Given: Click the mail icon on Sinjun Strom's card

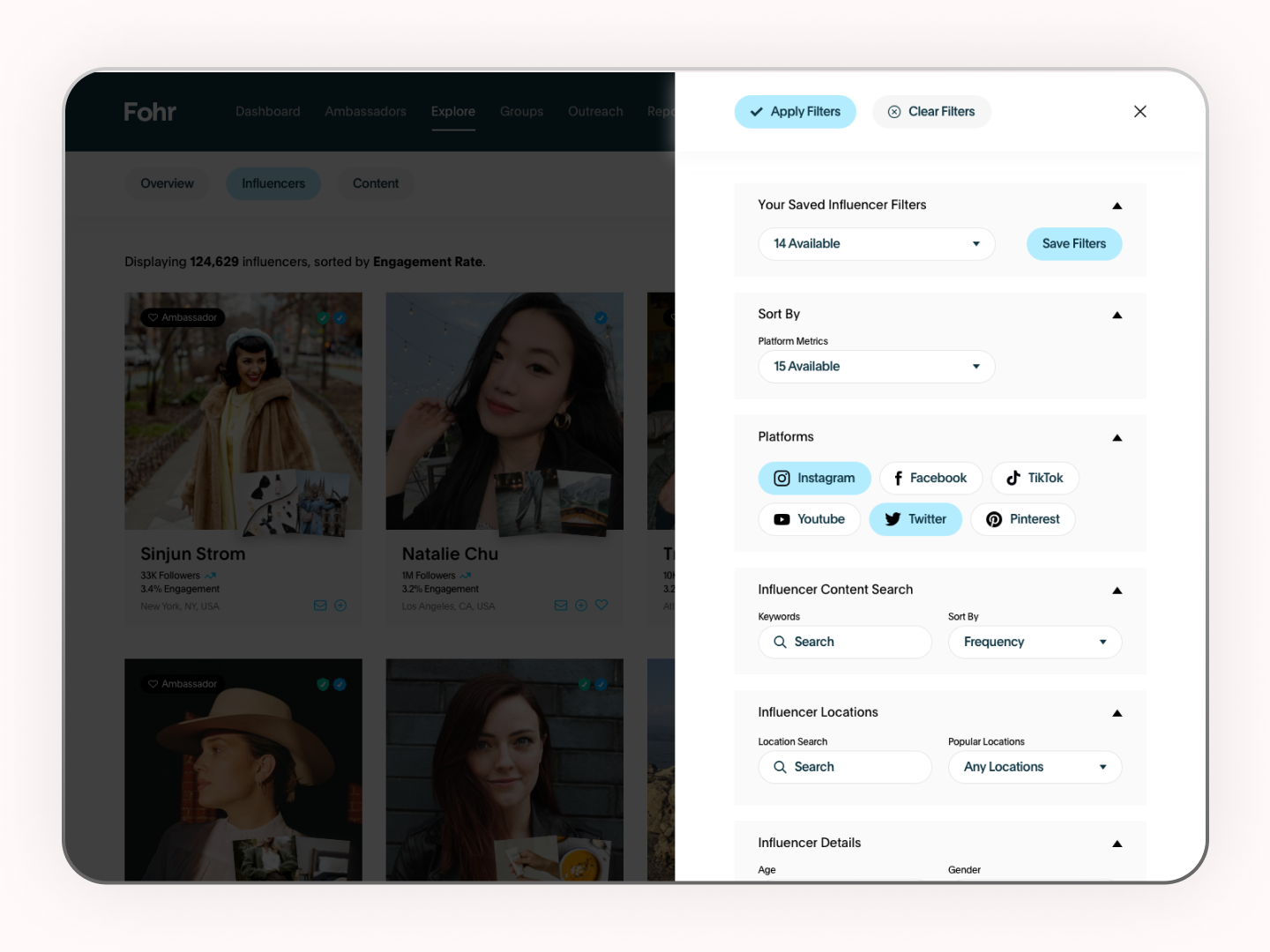Looking at the screenshot, I should 320,606.
